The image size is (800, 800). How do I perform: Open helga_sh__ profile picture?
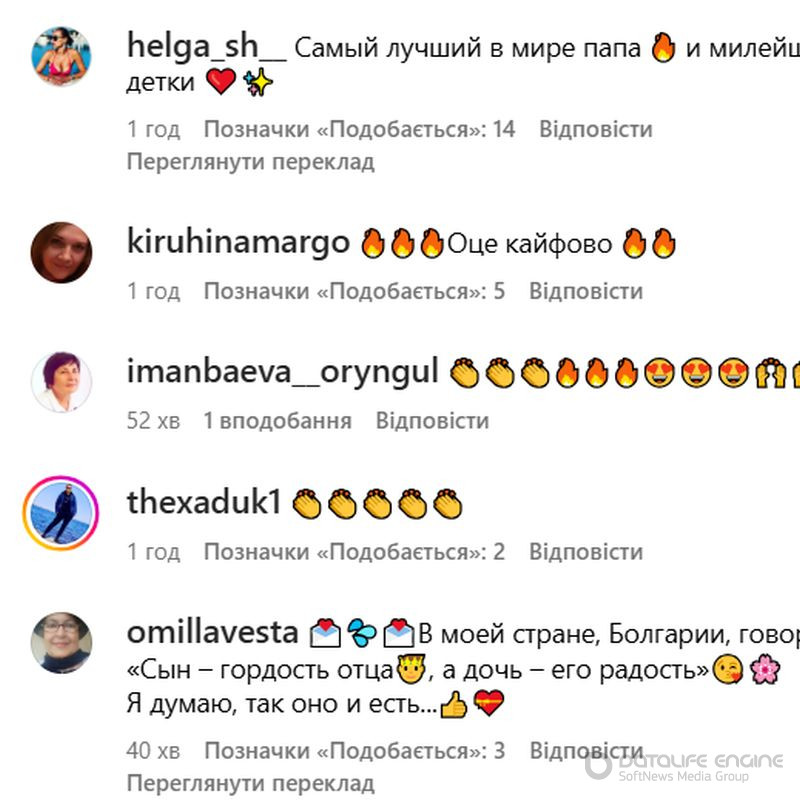(61, 56)
